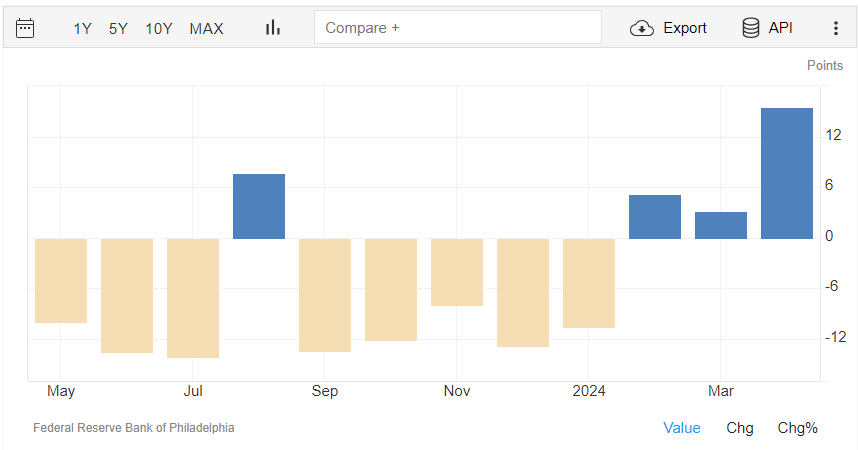Viewport: 858px width, 450px height.
Task: Open the three-dot more options menu
Action: (x=836, y=28)
